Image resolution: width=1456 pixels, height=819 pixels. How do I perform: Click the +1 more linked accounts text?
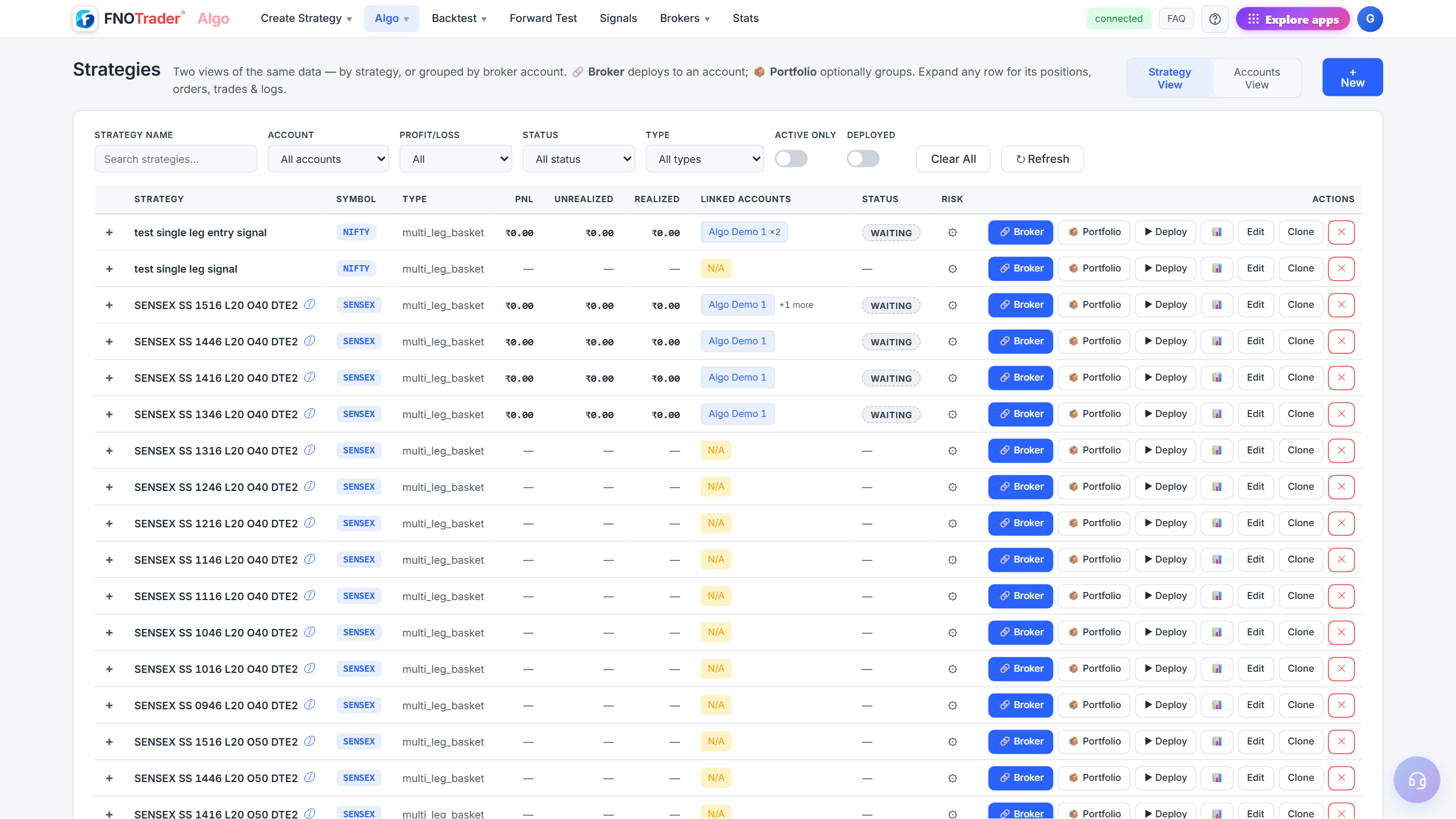click(x=796, y=305)
